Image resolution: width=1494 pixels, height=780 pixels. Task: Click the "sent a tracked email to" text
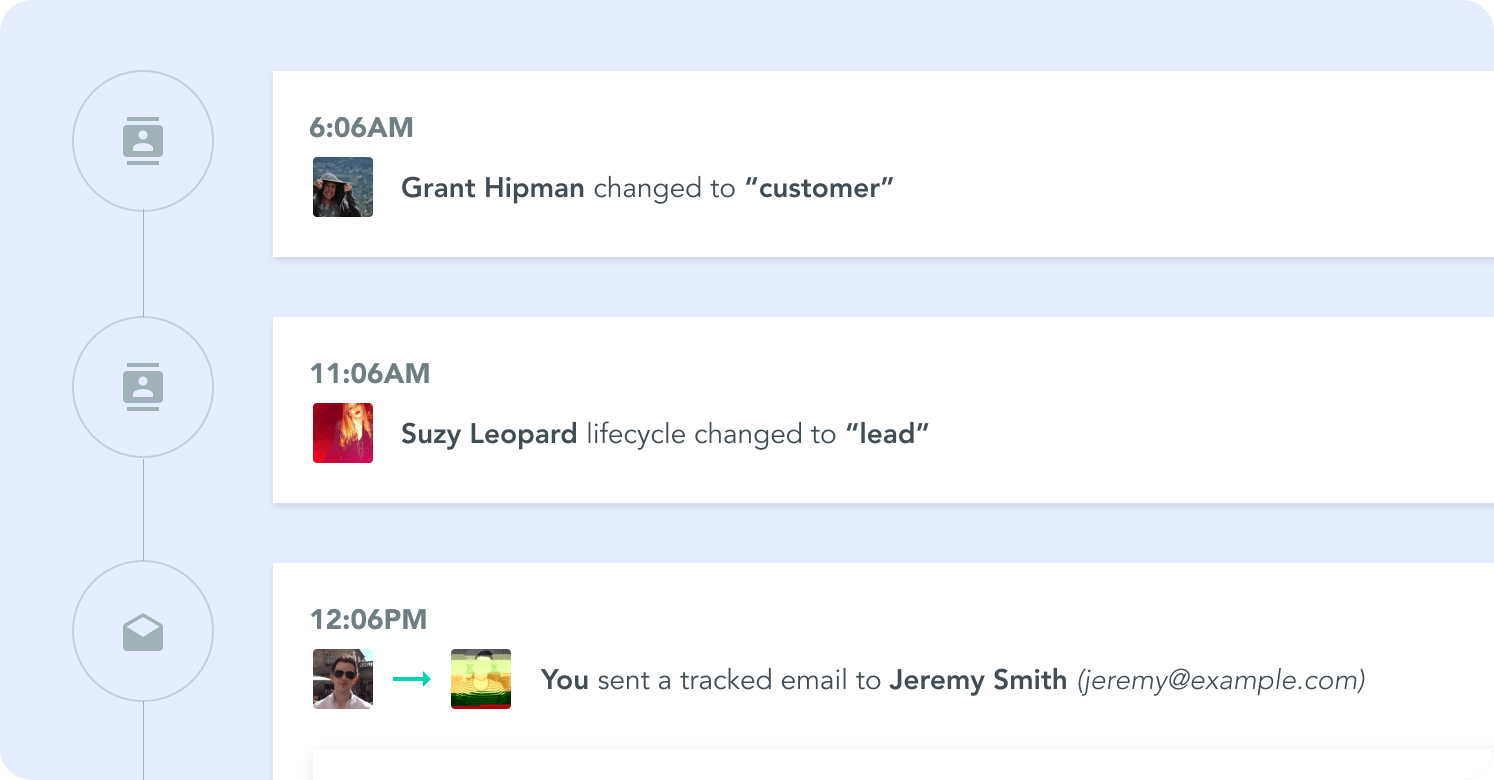click(x=739, y=680)
